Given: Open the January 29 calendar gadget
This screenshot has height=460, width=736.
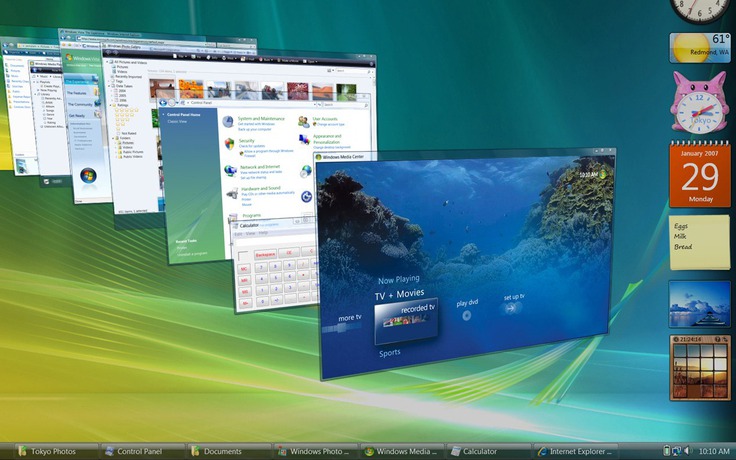Looking at the screenshot, I should 700,174.
